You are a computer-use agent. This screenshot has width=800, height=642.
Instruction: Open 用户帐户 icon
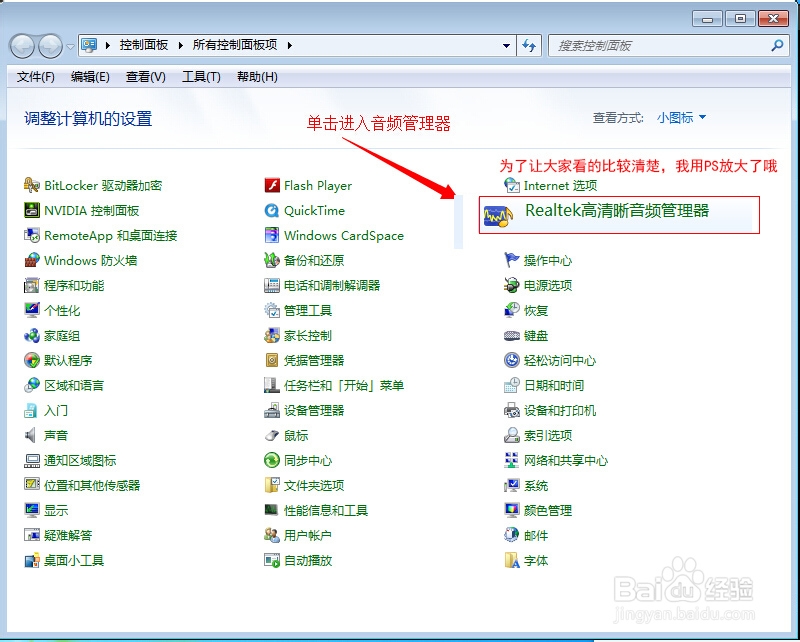pyautogui.click(x=272, y=535)
